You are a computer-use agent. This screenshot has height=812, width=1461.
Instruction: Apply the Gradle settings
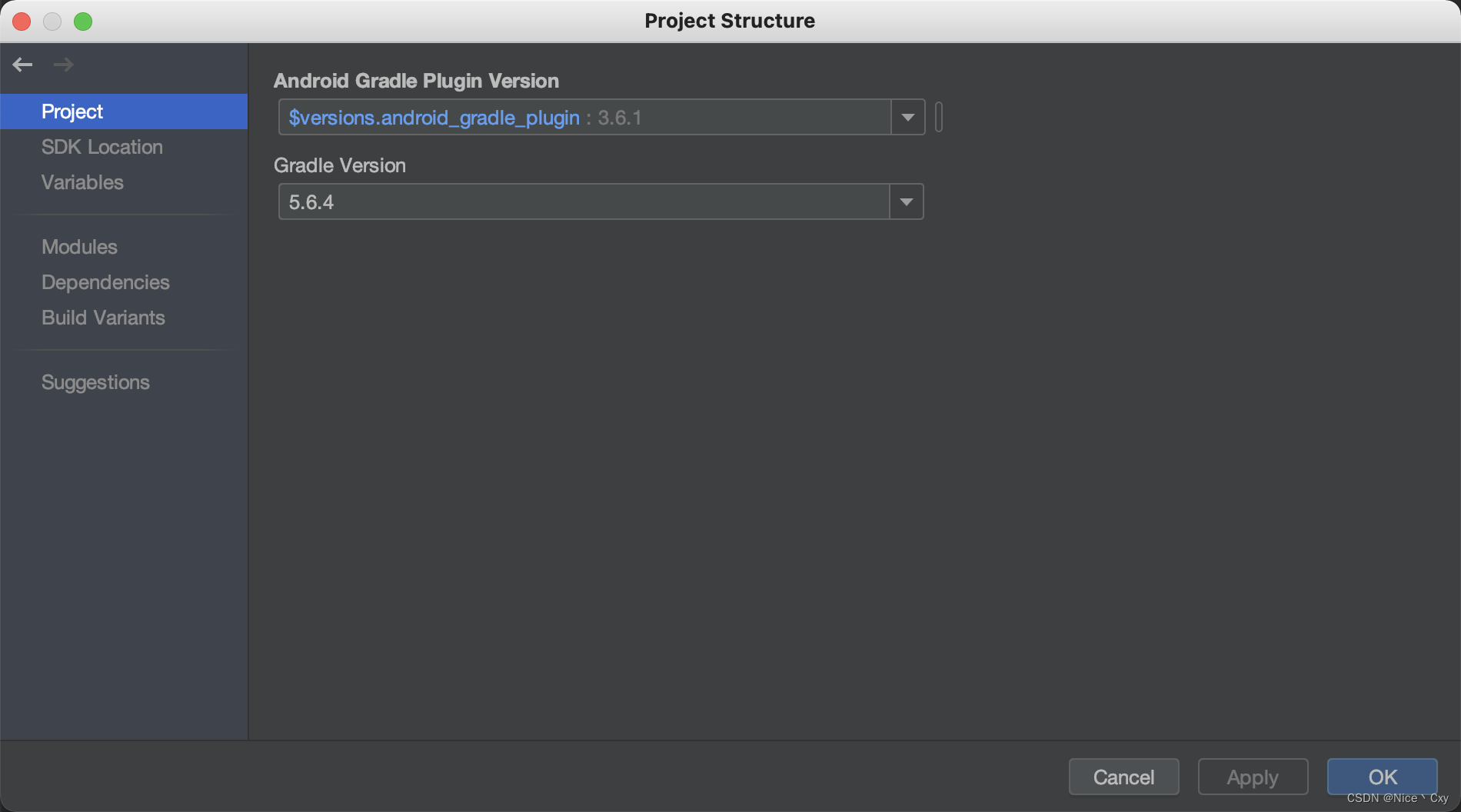(1252, 777)
